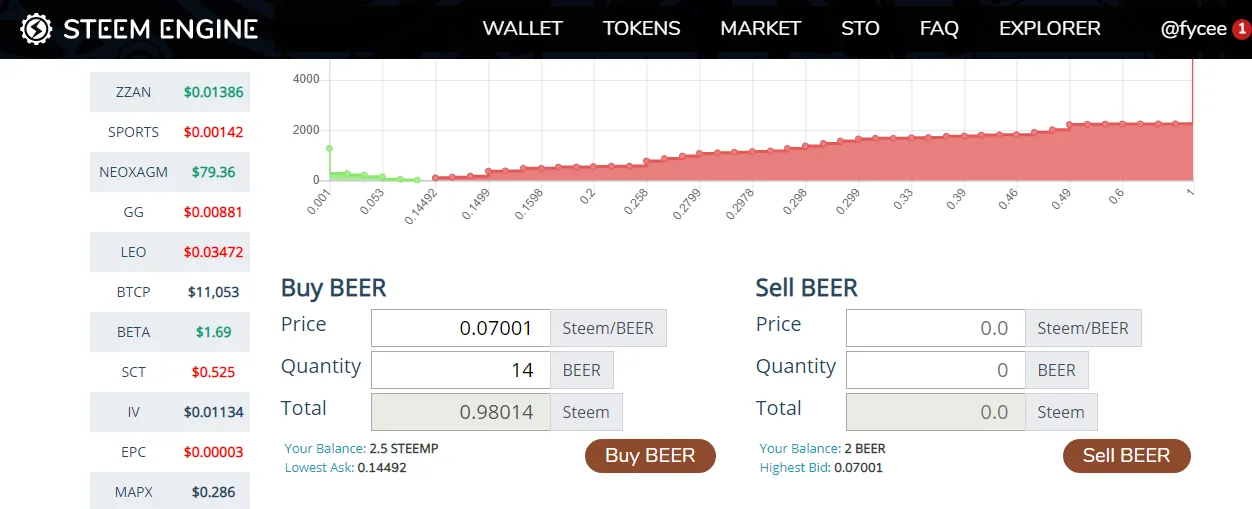Click the Buy BEER price input field
The width and height of the screenshot is (1252, 509).
(461, 328)
